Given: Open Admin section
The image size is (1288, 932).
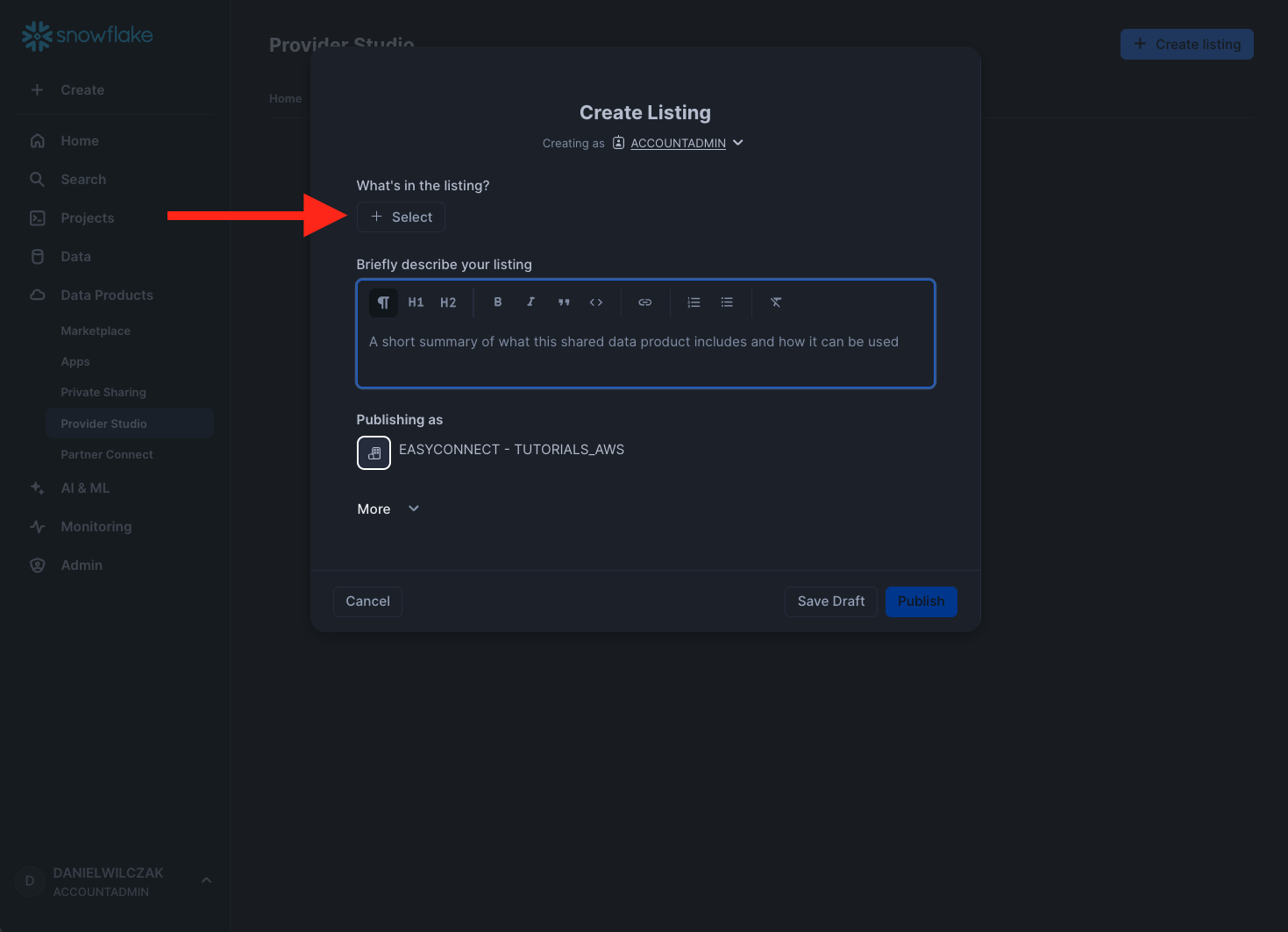Looking at the screenshot, I should 82,566.
